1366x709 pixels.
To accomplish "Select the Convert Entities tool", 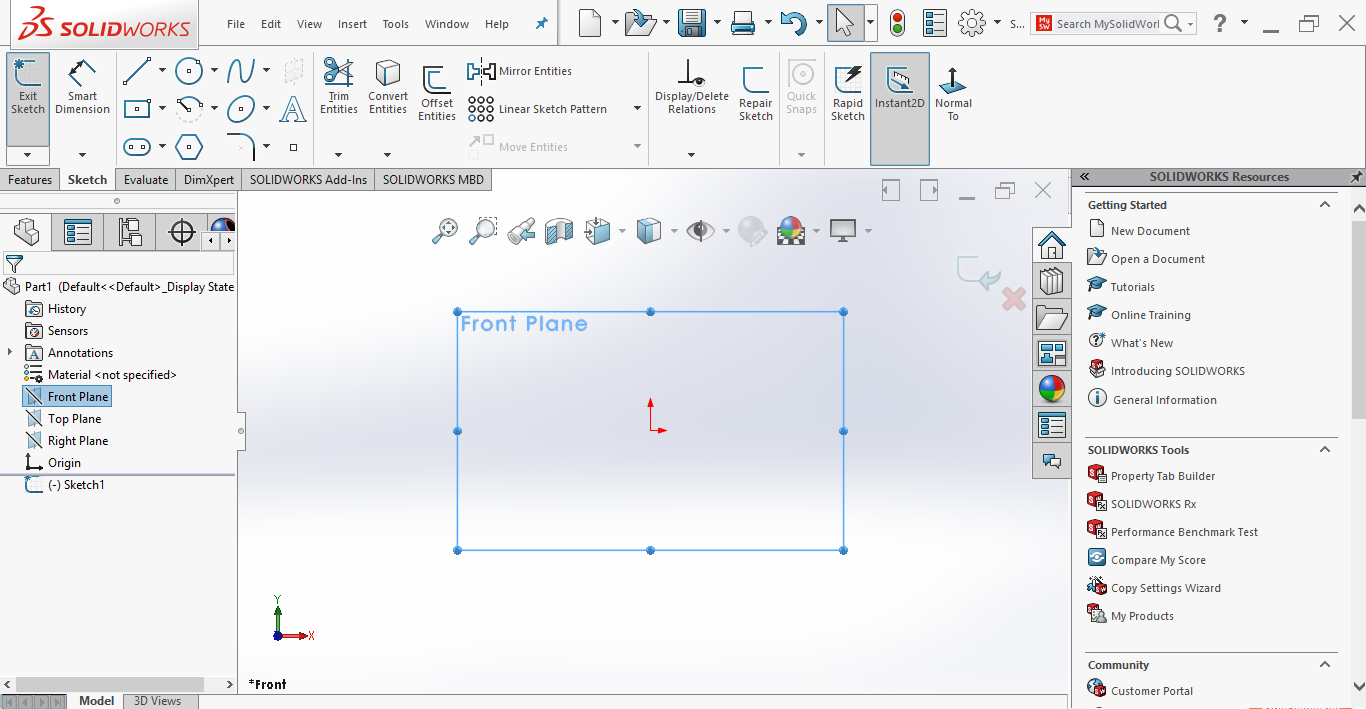I will (387, 88).
